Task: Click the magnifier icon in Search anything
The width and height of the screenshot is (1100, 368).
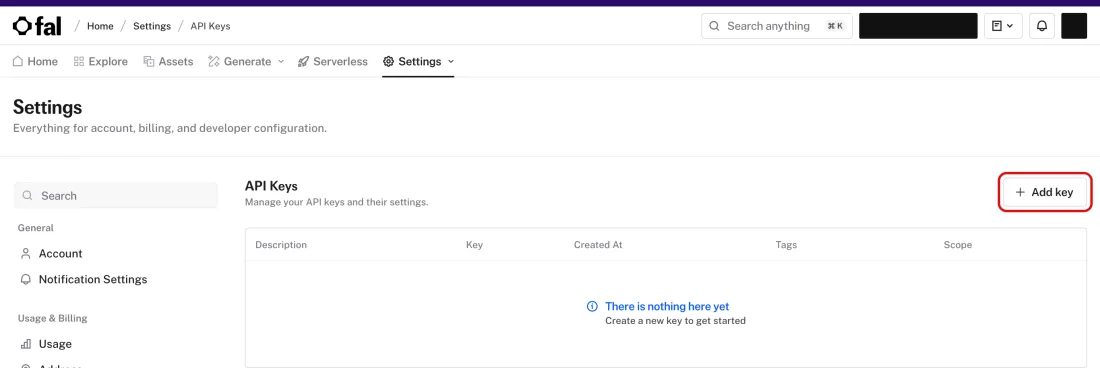Action: click(x=715, y=26)
